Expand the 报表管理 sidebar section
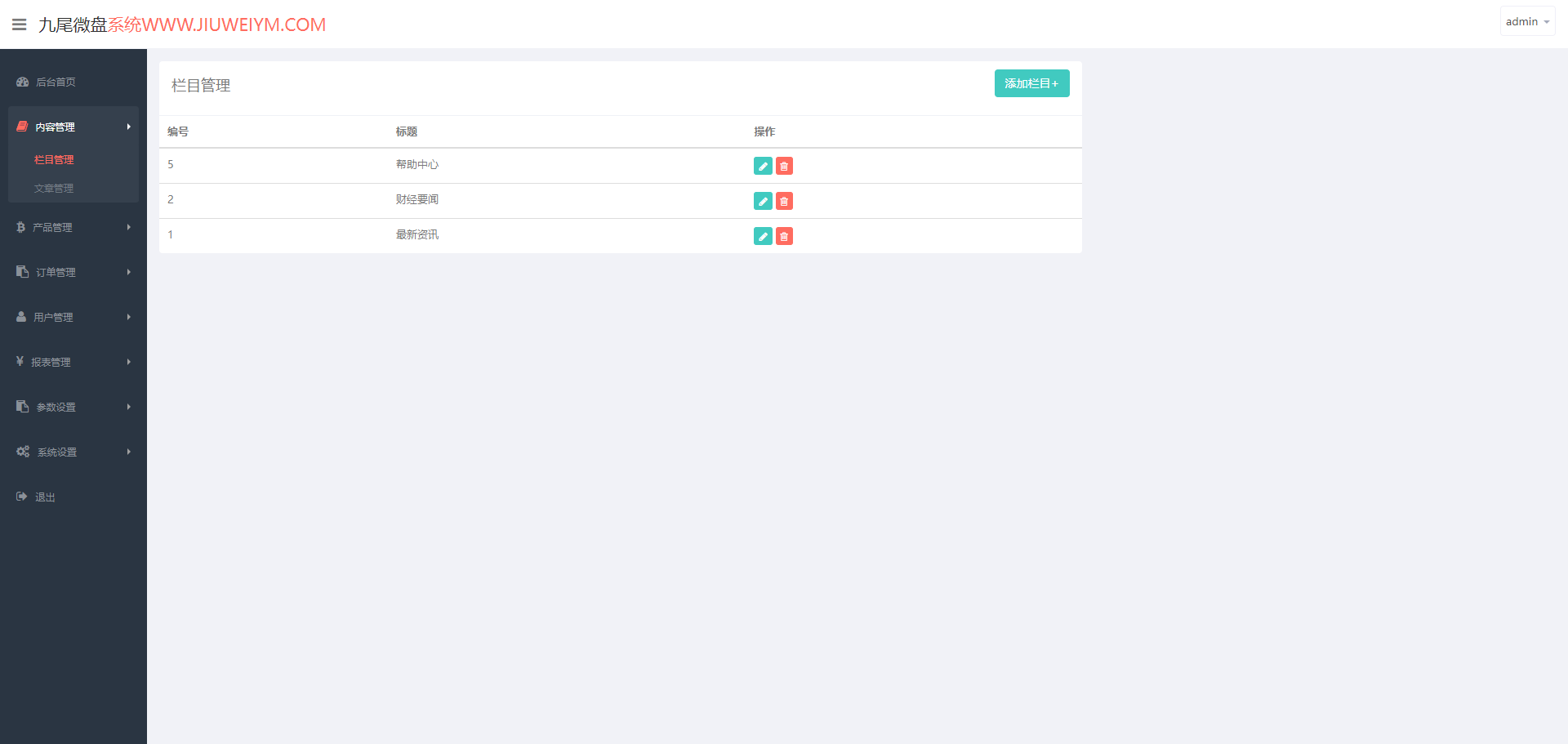The height and width of the screenshot is (744, 1568). [73, 362]
